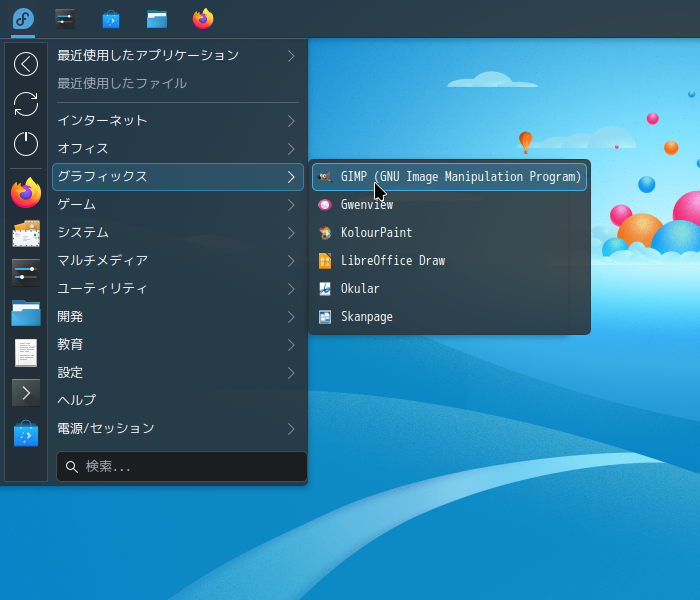
Task: Launch Firefox from launcher favorites sidebar
Action: (26, 192)
